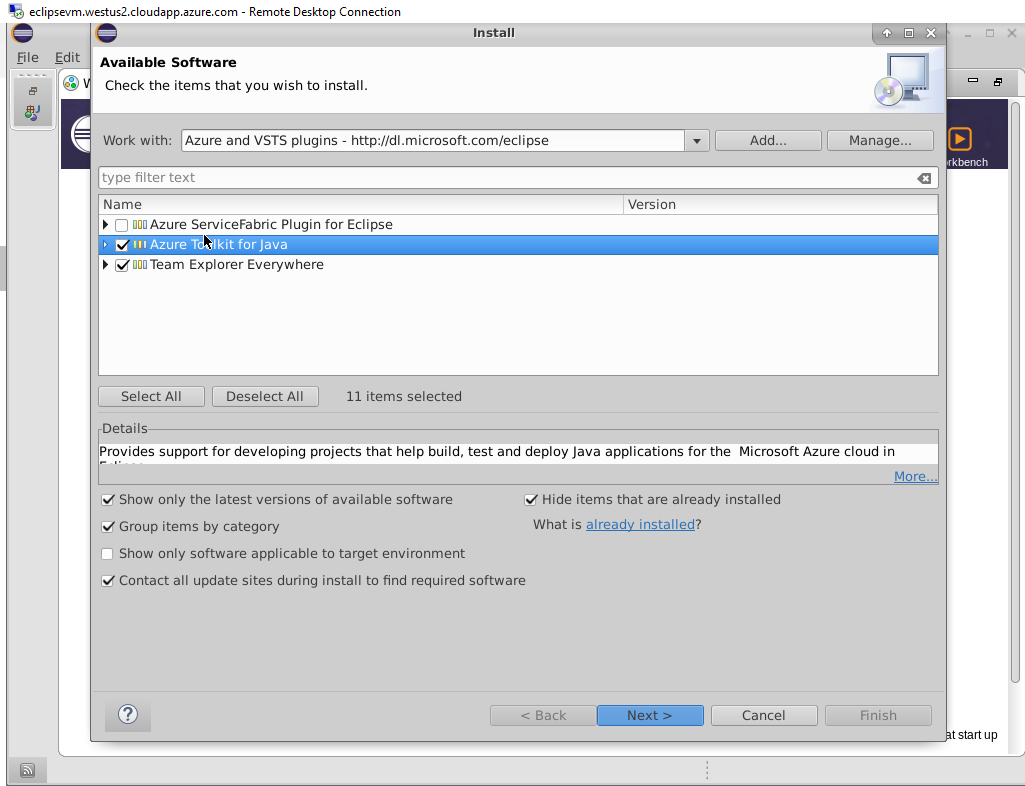Click the disabled < Back button
The width and height of the screenshot is (1025, 786).
[543, 715]
